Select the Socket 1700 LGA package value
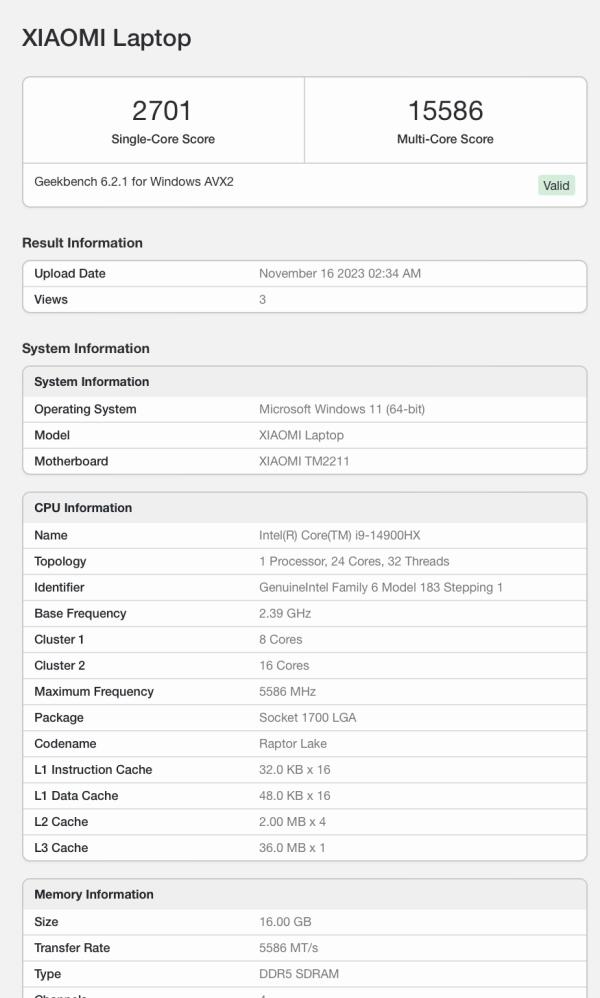 pyautogui.click(x=307, y=717)
